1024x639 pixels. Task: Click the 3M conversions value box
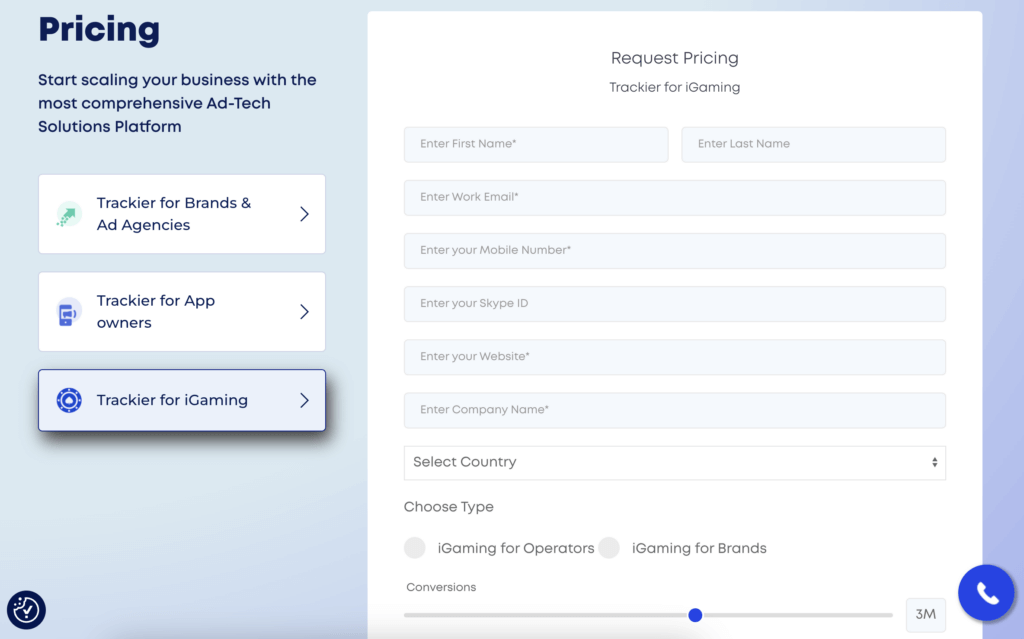(925, 615)
